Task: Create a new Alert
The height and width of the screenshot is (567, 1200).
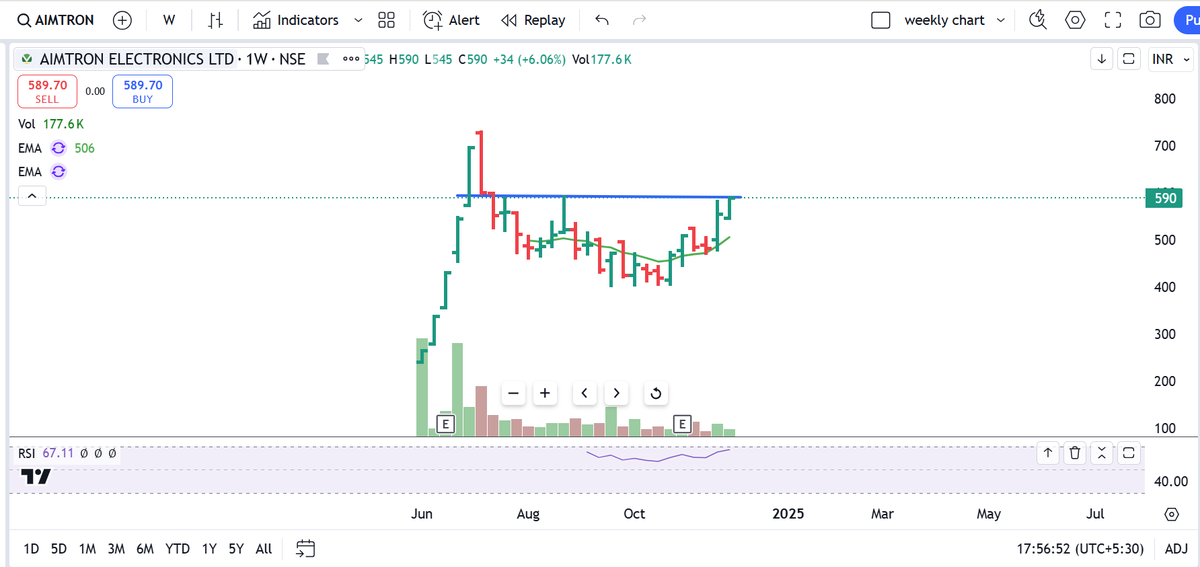Action: point(451,20)
